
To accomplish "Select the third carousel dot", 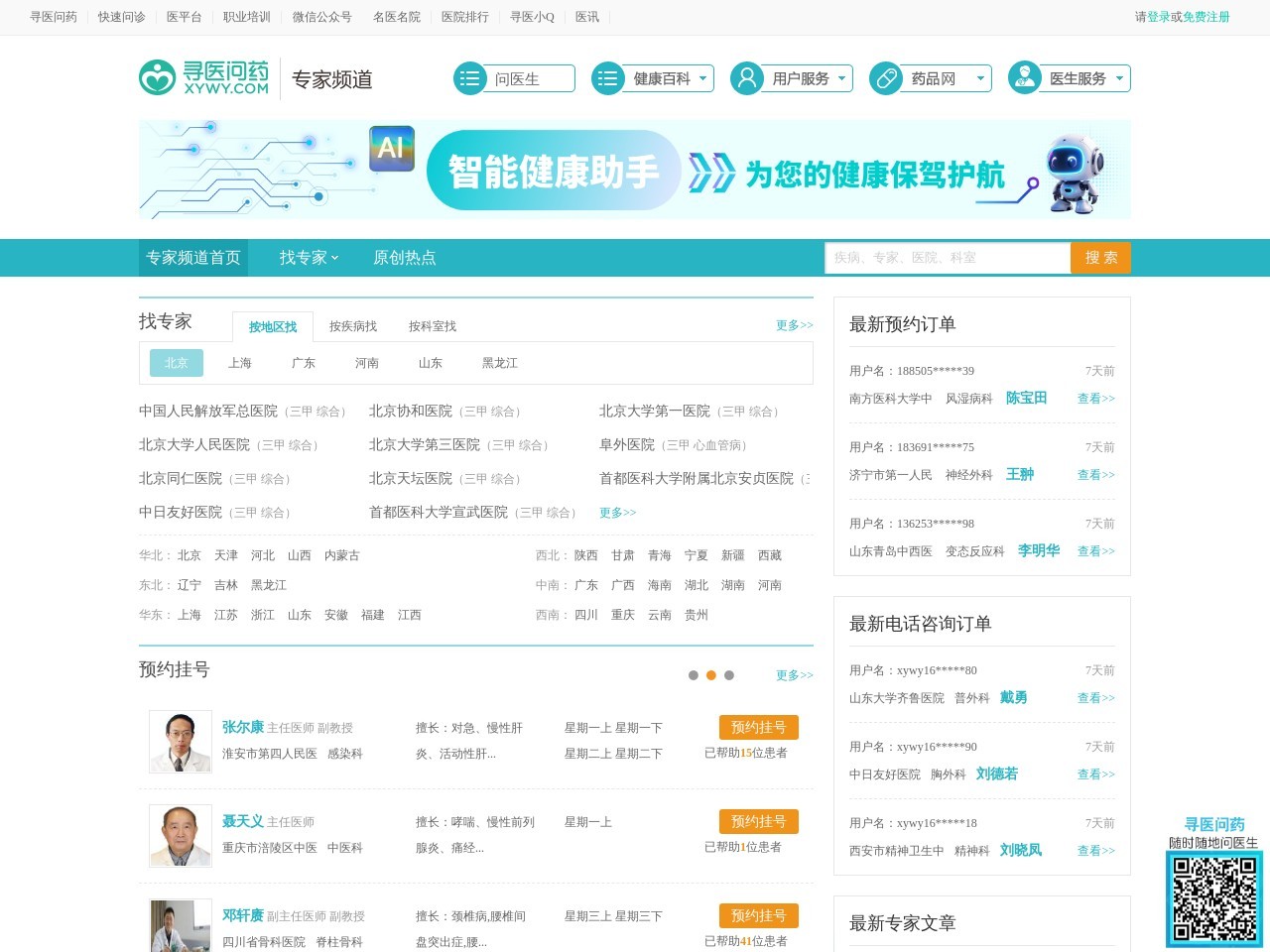I will 729,674.
